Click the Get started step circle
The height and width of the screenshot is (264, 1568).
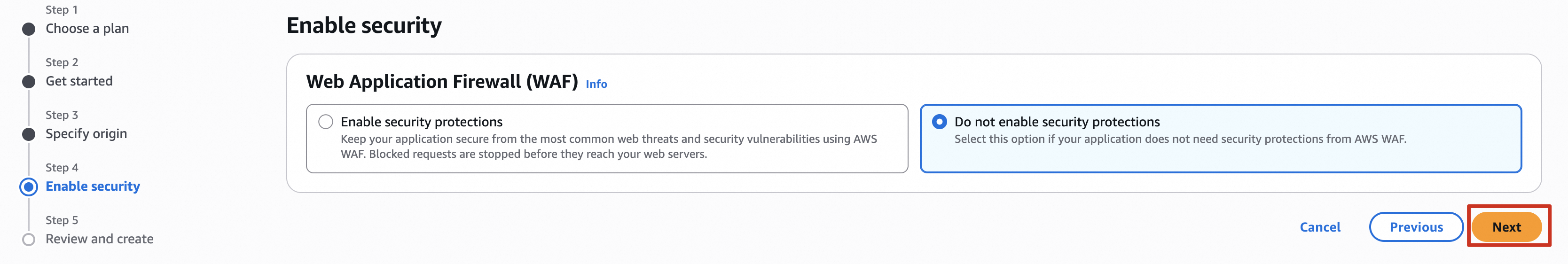point(29,82)
